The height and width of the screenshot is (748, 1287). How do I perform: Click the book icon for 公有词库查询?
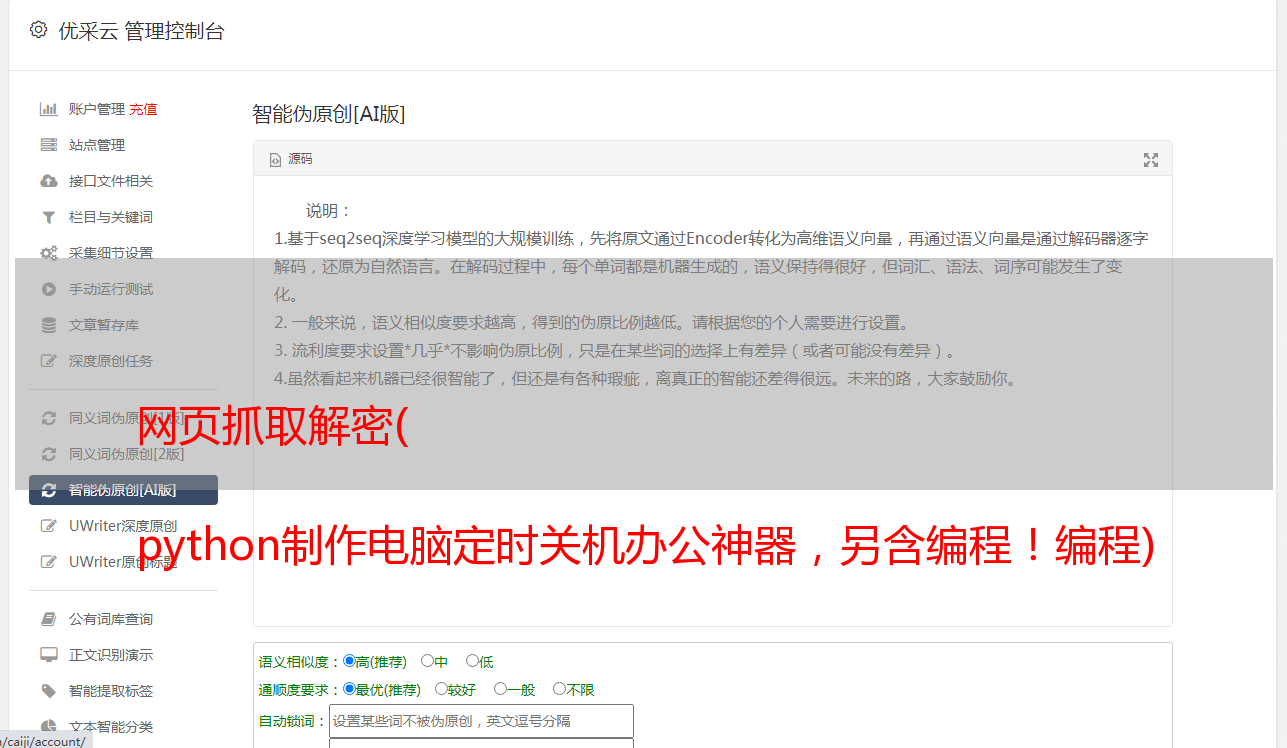tap(48, 619)
